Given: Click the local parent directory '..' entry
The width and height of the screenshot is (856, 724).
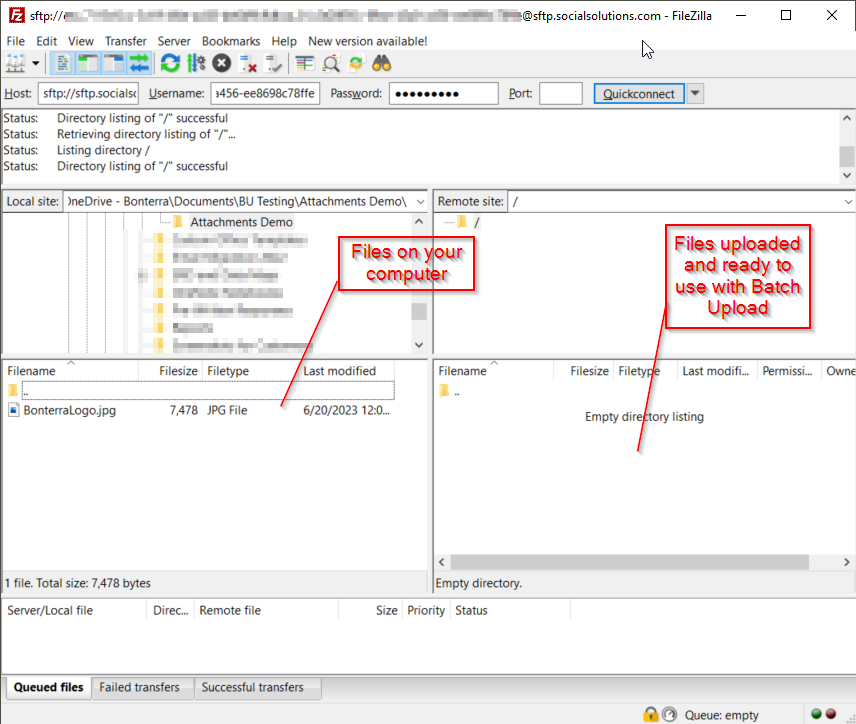Looking at the screenshot, I should coord(207,390).
